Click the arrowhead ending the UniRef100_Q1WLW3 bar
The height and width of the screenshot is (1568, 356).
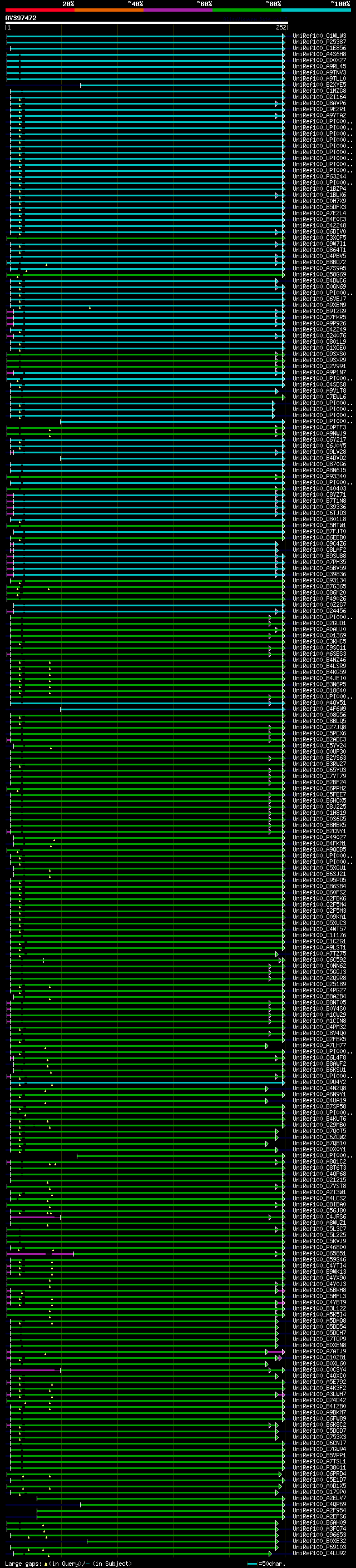tap(283, 36)
